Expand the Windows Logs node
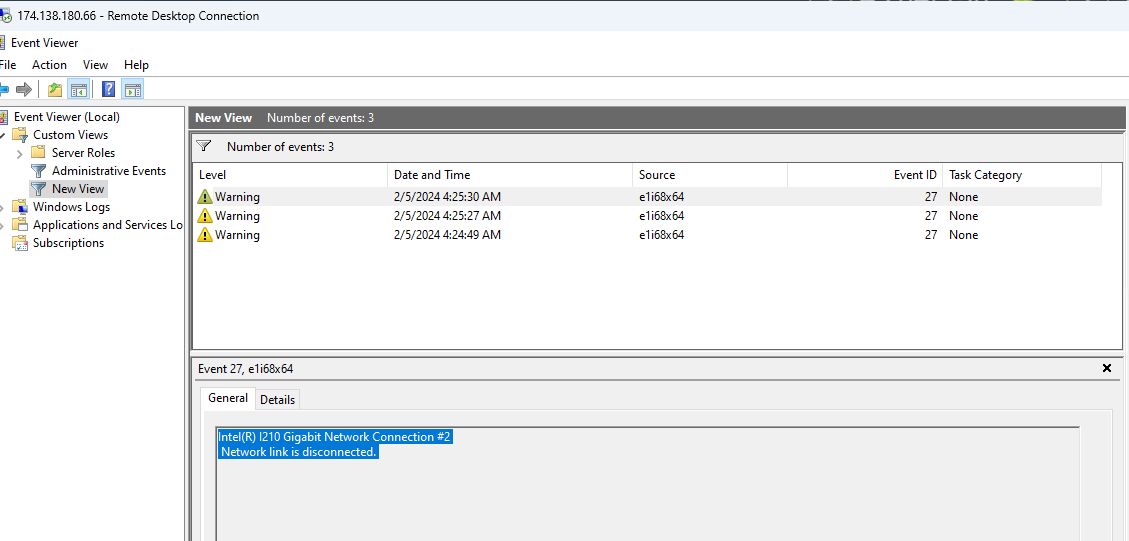Screen dimensions: 1129x541 tap(3, 207)
